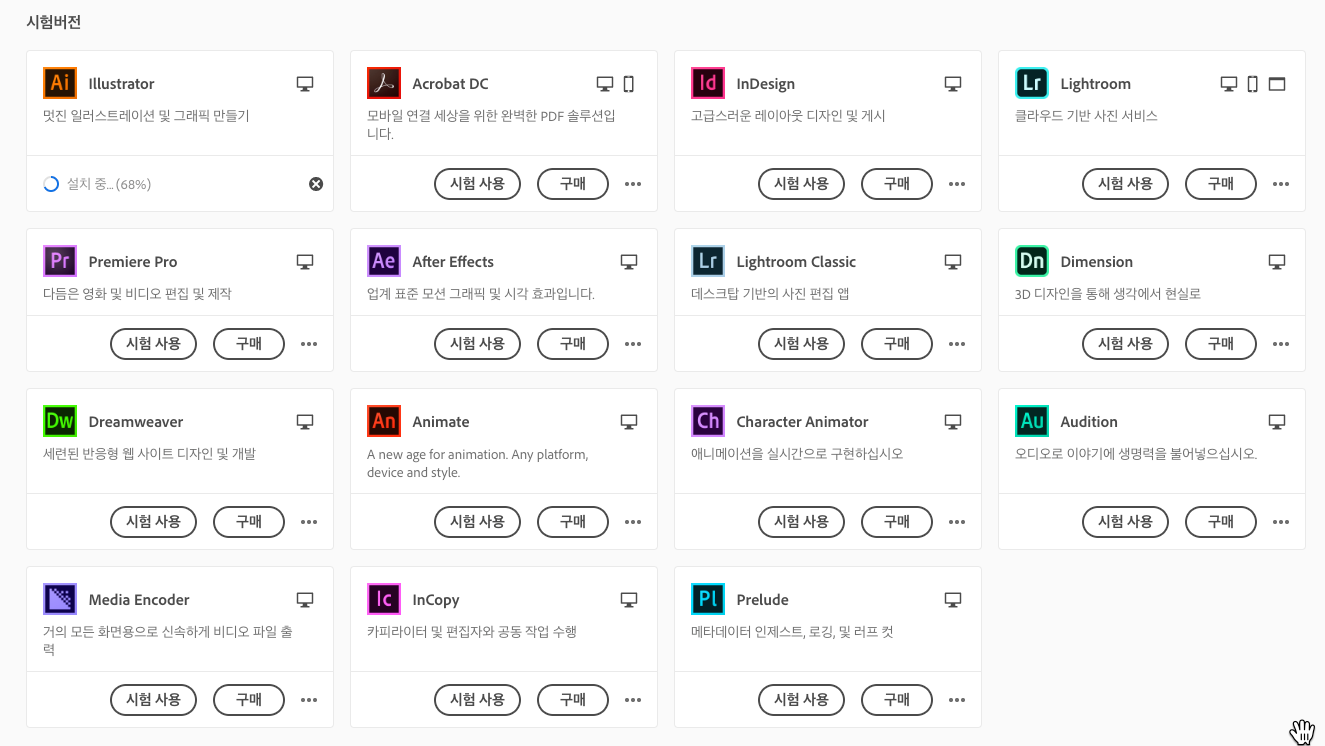Open more options for Dreamweaver
The image size is (1325, 746).
click(309, 522)
